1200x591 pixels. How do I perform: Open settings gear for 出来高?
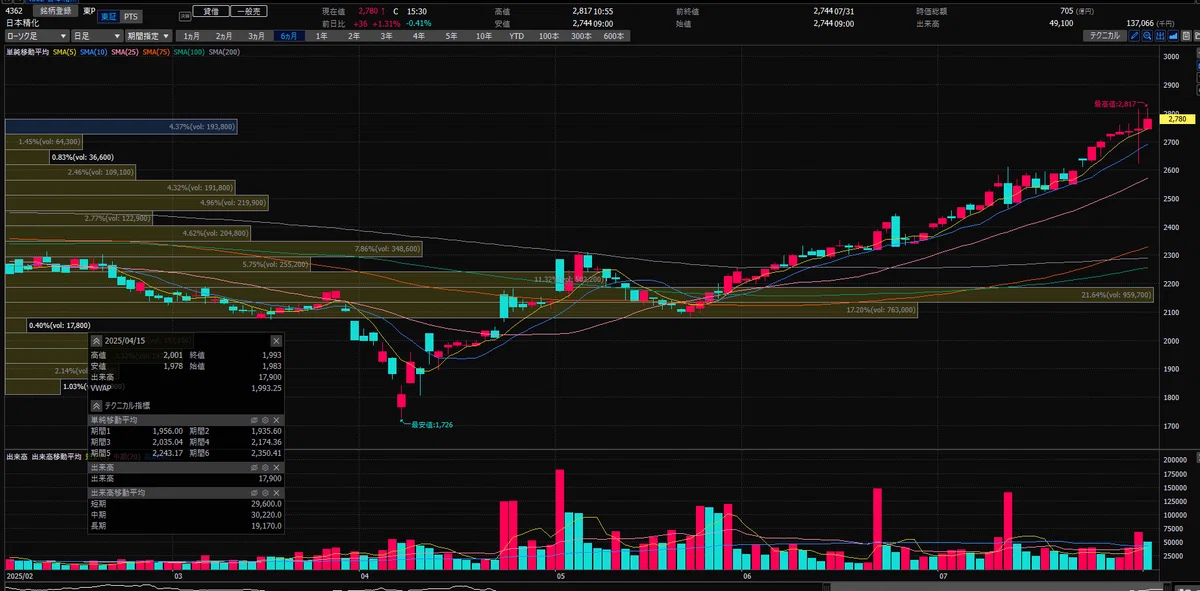(265, 467)
